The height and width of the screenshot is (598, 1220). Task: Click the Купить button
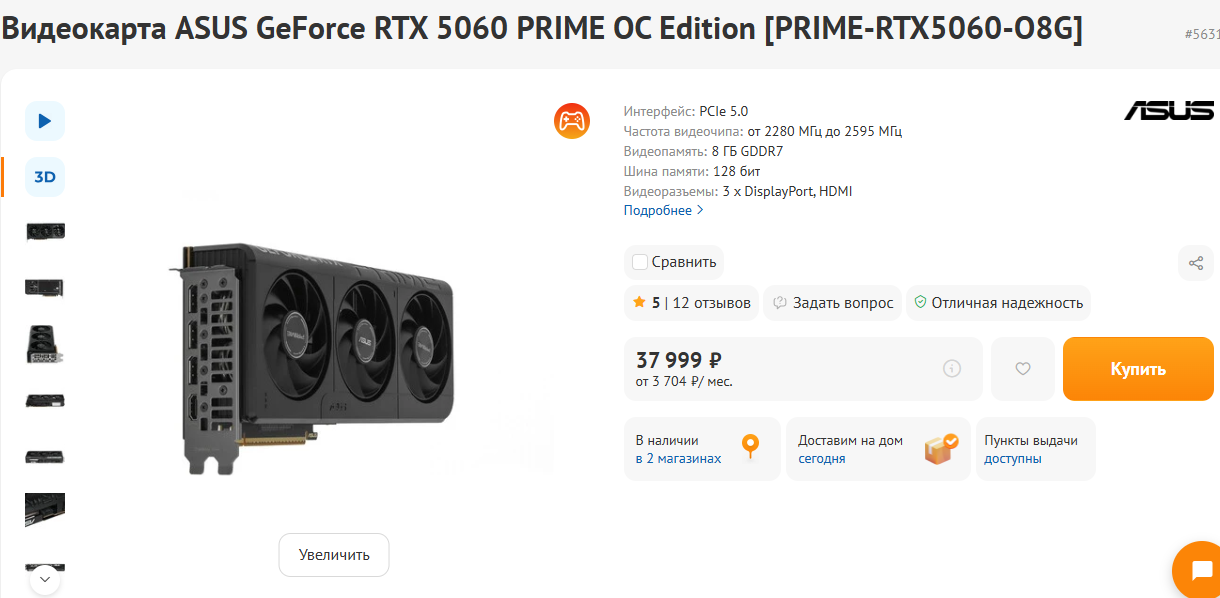click(1138, 369)
